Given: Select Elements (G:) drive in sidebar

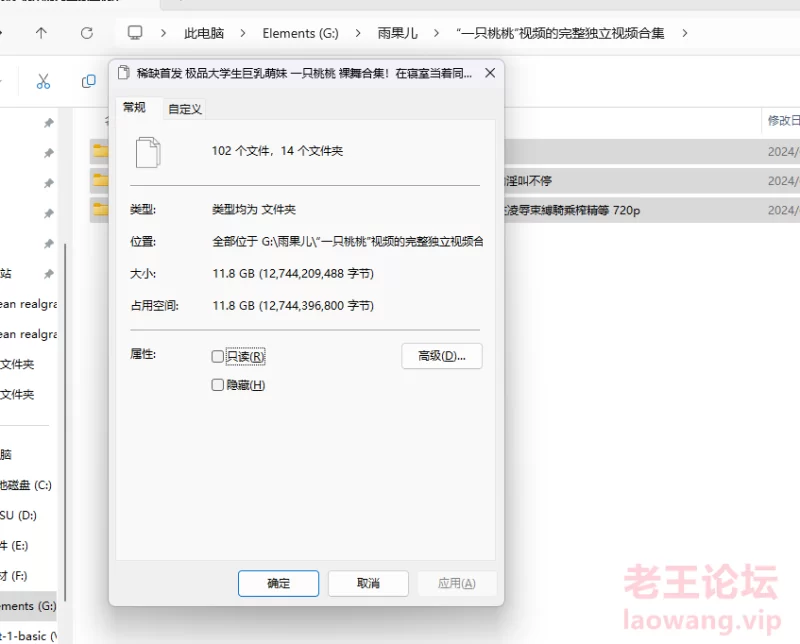Looking at the screenshot, I should (28, 606).
